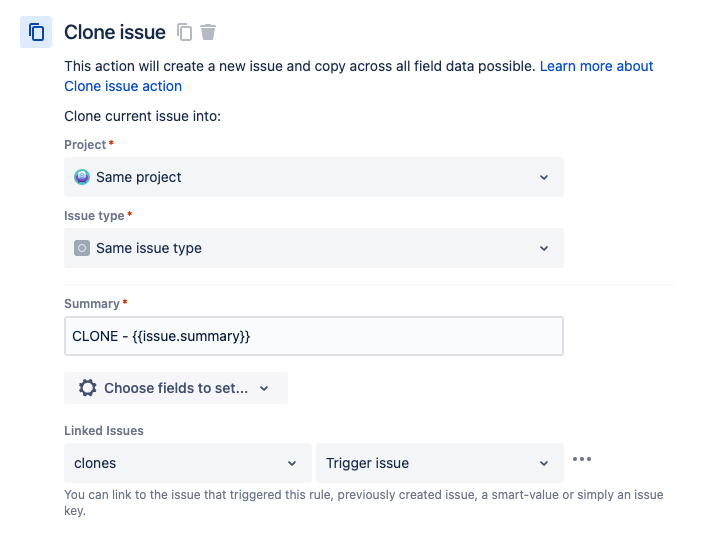Viewport: 719px width, 540px height.
Task: Click the Issue type field label
Action: click(94, 215)
